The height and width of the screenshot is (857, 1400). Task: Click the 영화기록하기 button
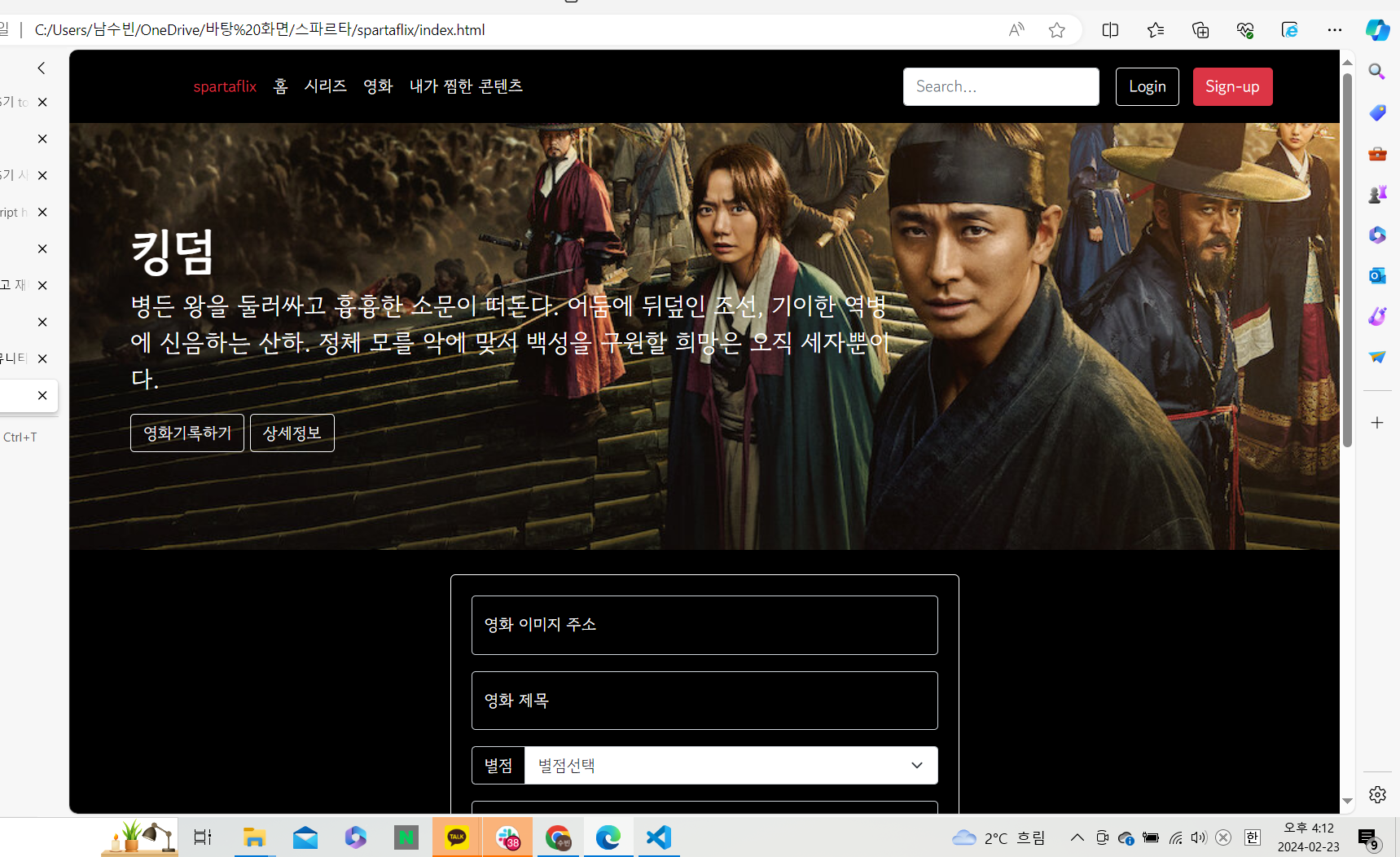tap(187, 433)
